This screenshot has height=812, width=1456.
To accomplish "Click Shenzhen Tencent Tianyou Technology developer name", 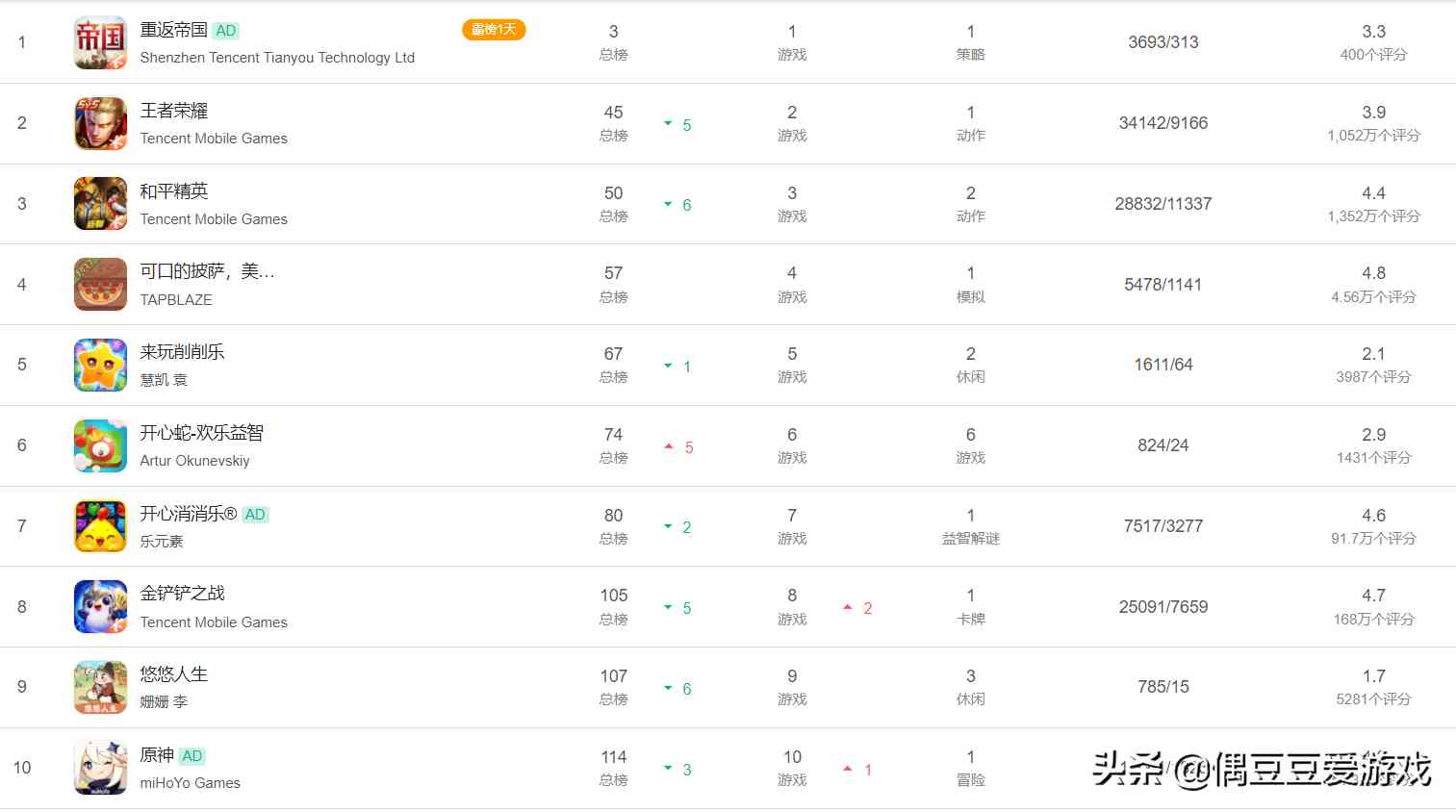I will click(x=277, y=58).
